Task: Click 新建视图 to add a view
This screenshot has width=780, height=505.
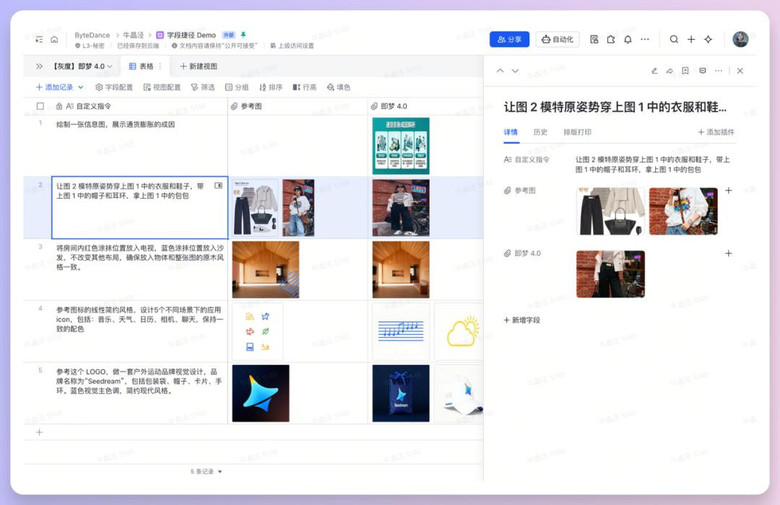Action: (x=198, y=66)
